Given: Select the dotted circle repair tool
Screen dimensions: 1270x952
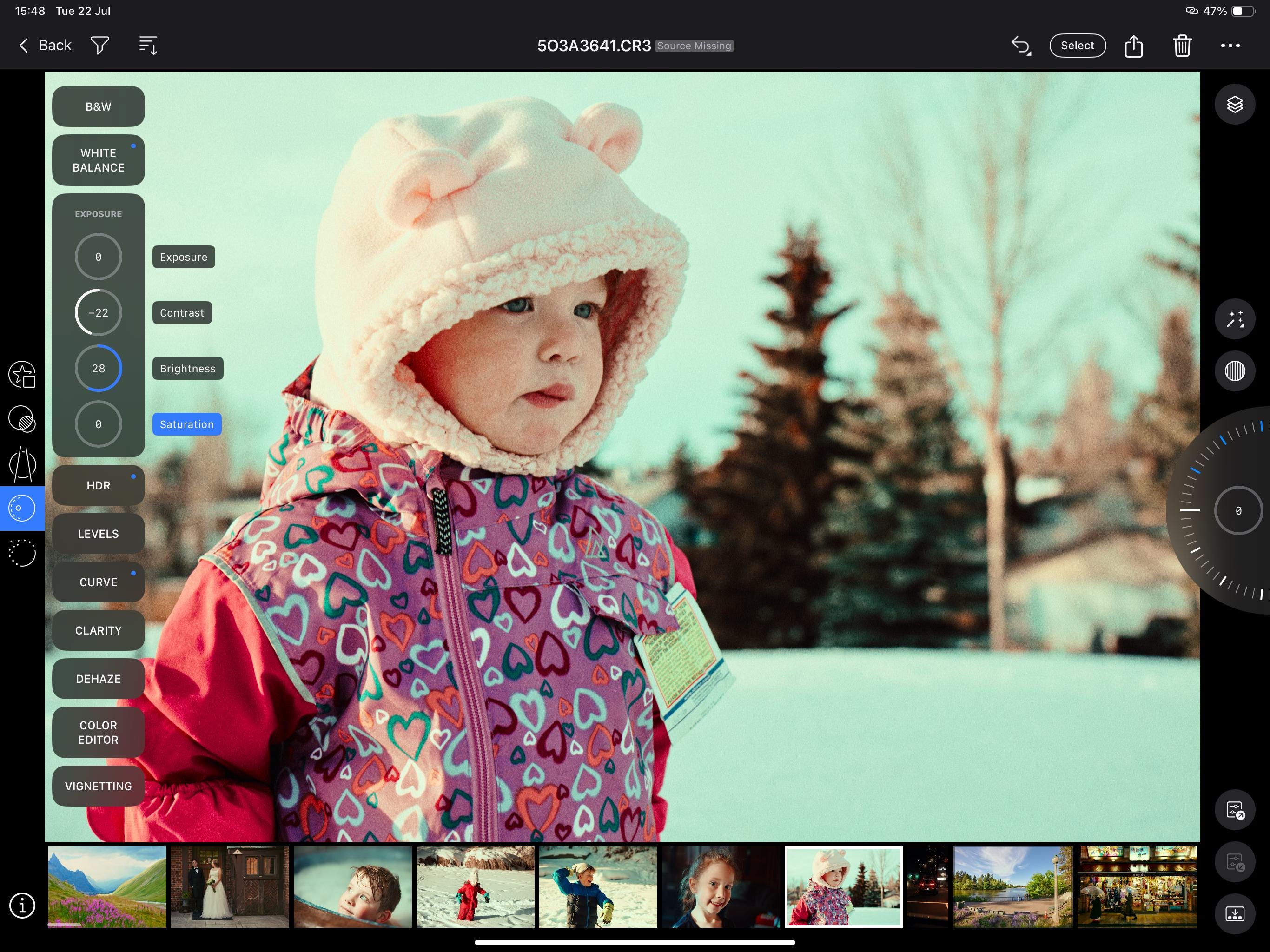Looking at the screenshot, I should pyautogui.click(x=22, y=553).
